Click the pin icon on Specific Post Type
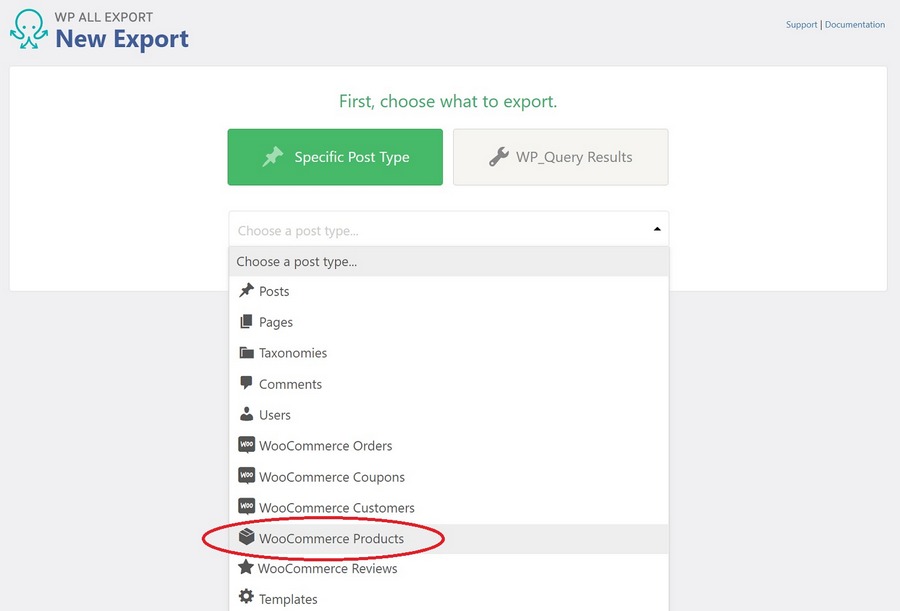 271,156
